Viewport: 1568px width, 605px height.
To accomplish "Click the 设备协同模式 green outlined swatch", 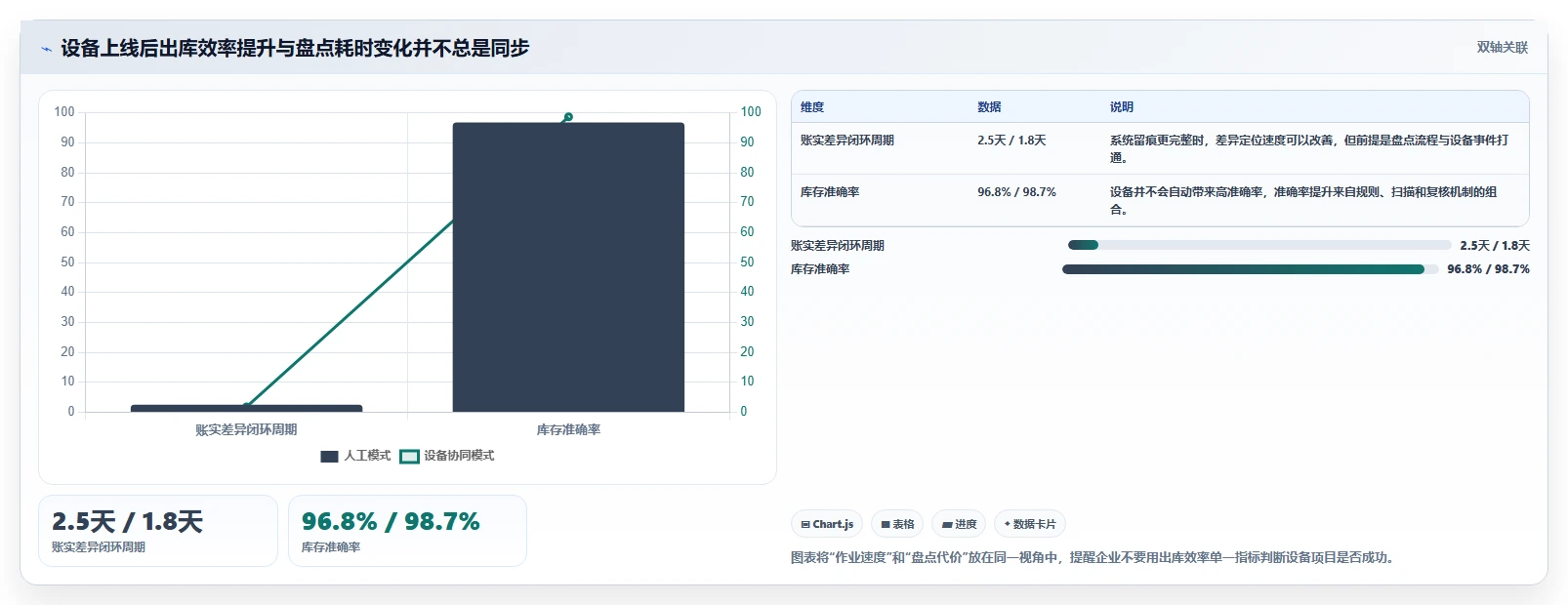I will [409, 456].
